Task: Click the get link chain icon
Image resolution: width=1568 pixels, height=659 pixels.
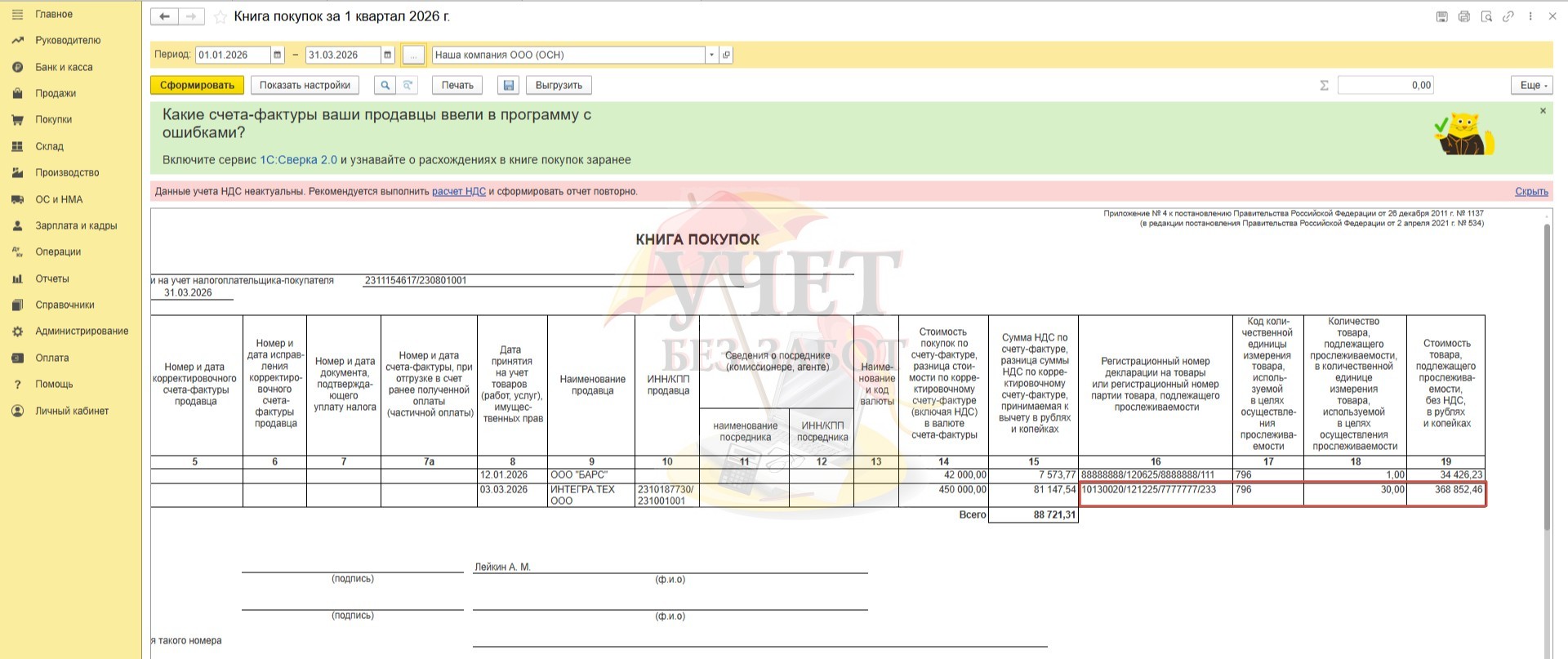Action: (1508, 16)
